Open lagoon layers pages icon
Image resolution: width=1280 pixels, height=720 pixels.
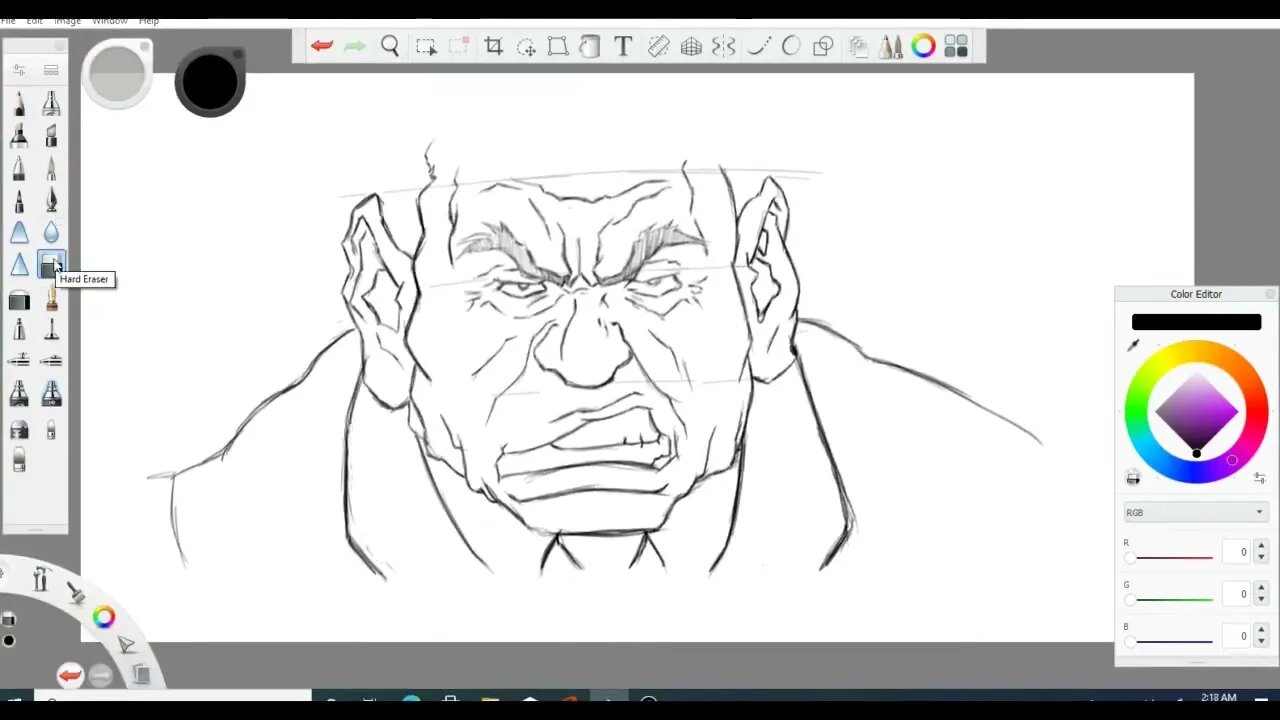141,675
